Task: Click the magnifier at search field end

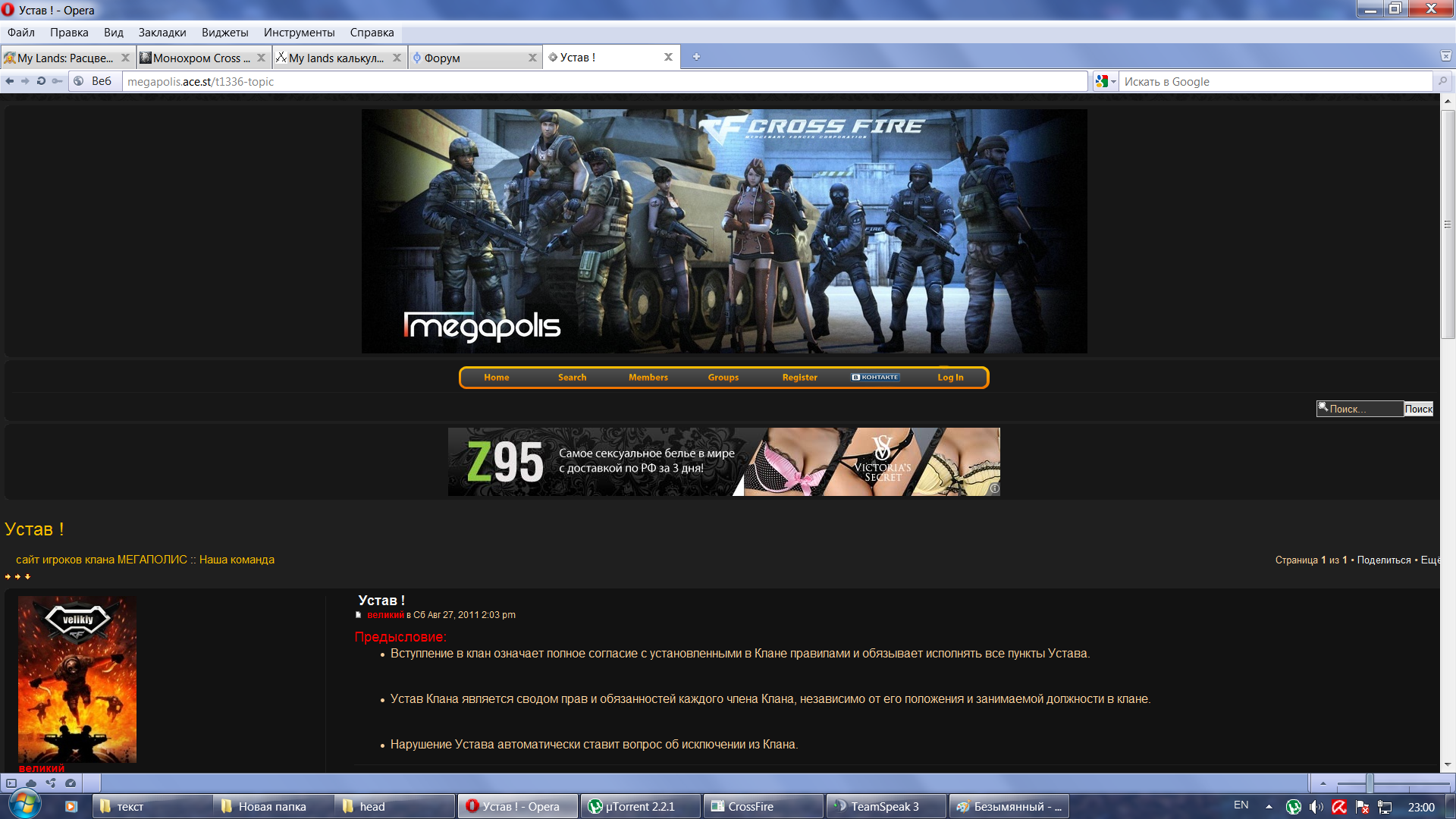Action: click(x=1442, y=81)
